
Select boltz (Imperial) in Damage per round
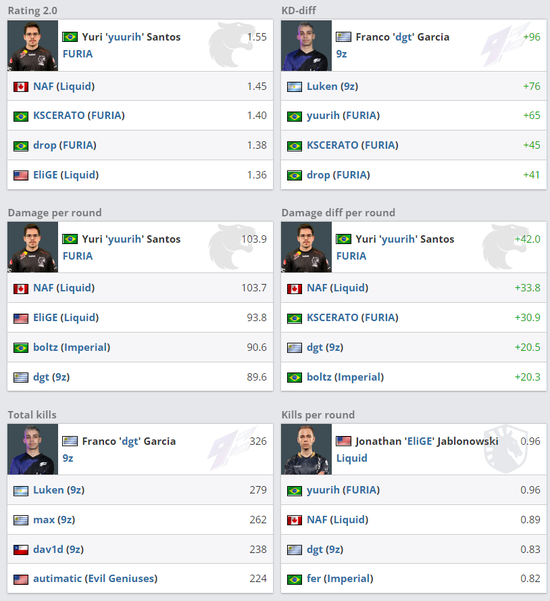[x=72, y=347]
